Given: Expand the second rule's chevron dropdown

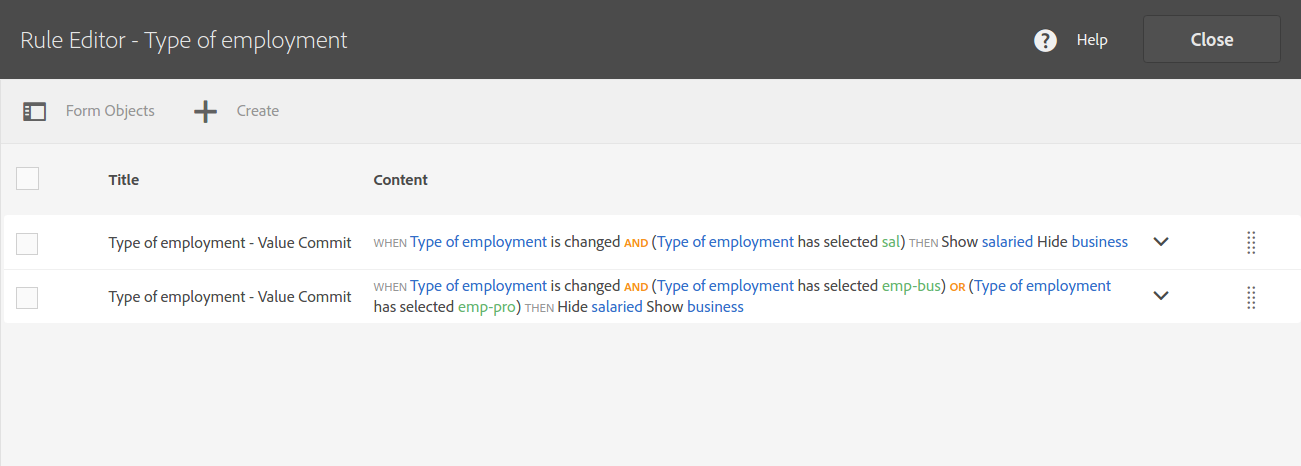Looking at the screenshot, I should 1161,296.
